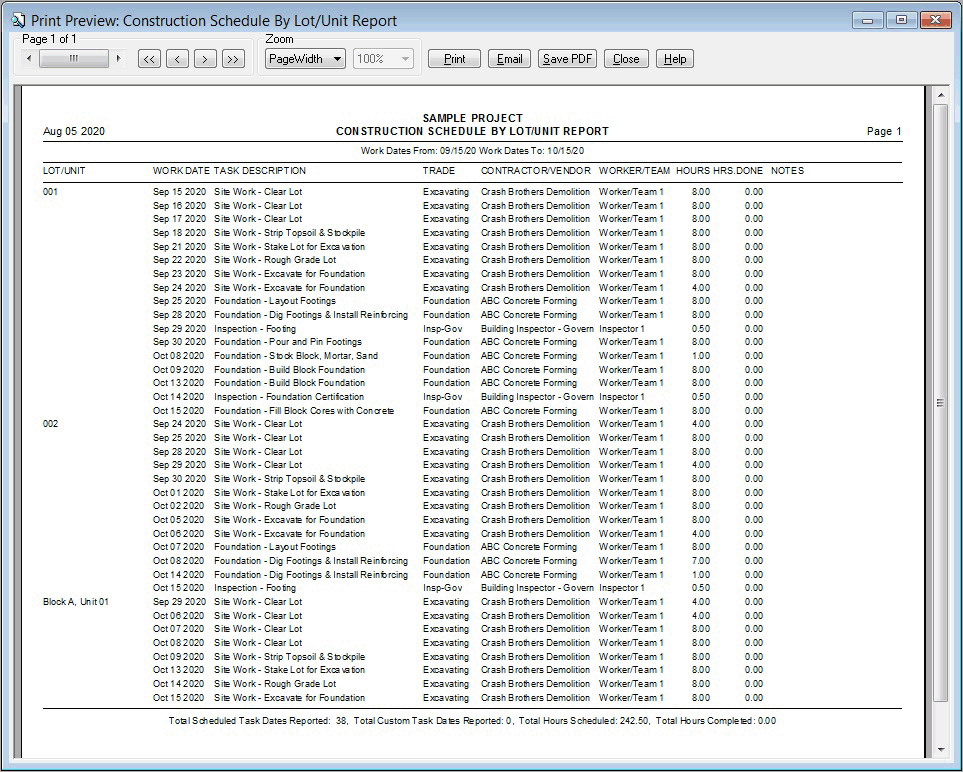
Task: Click Oct 09 2020 Strip Topsoil & Stockpile row
Action: (x=458, y=657)
